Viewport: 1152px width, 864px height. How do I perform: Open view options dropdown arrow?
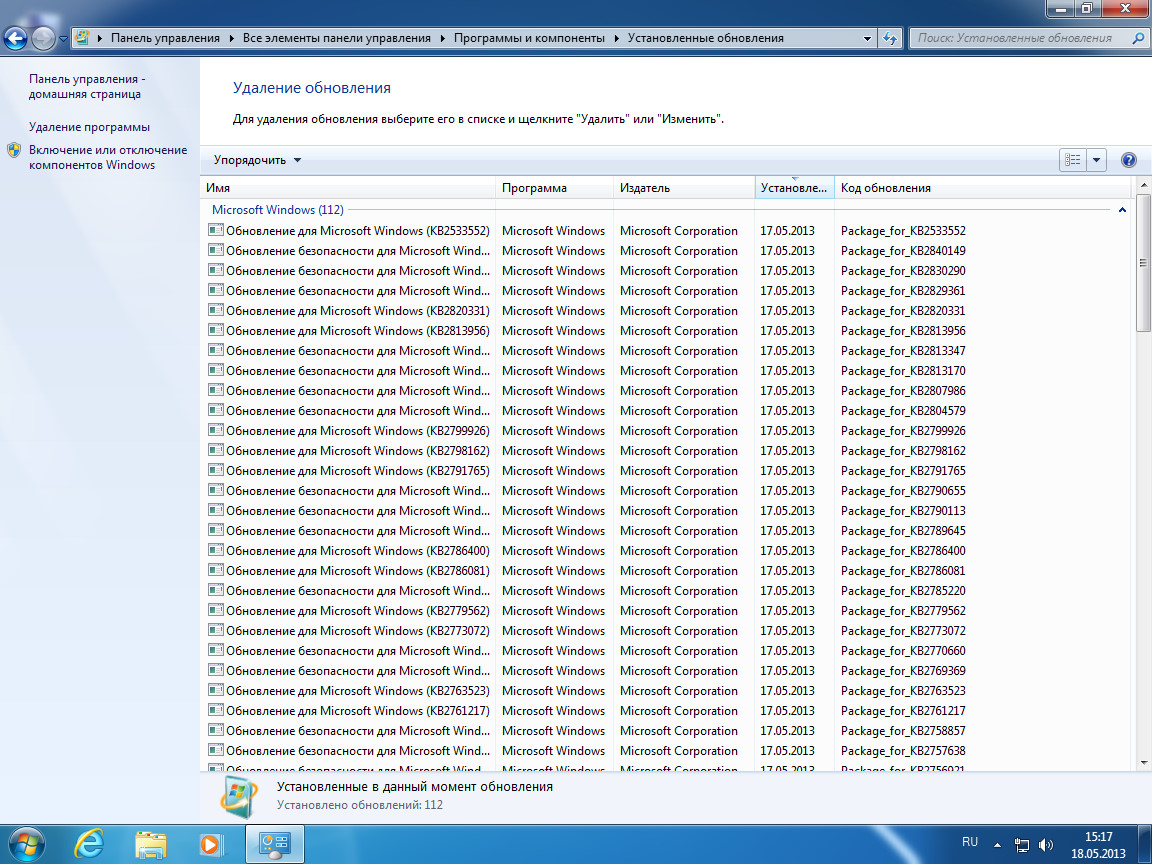click(x=1096, y=160)
